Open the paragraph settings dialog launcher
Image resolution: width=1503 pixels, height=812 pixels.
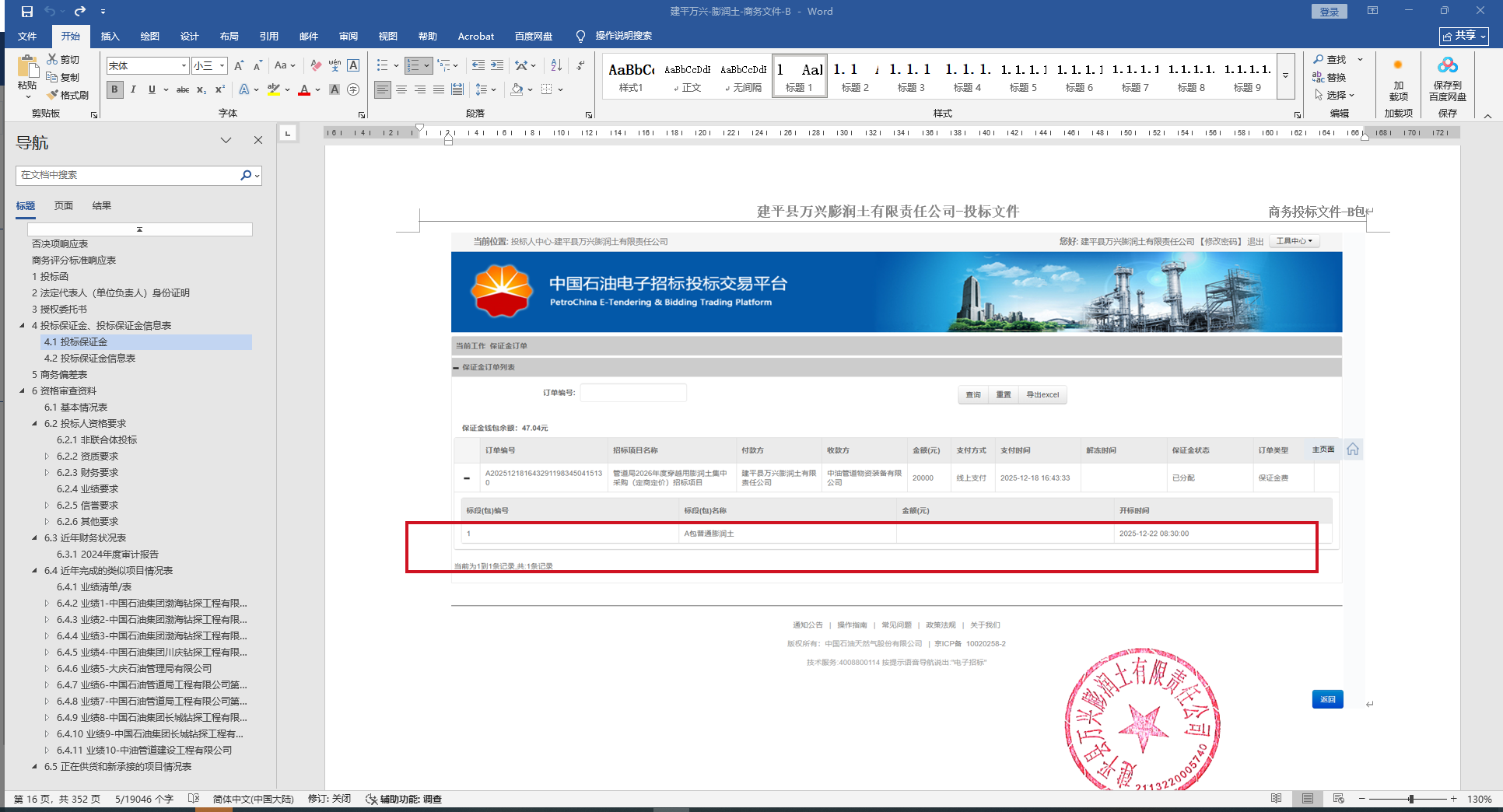click(589, 114)
